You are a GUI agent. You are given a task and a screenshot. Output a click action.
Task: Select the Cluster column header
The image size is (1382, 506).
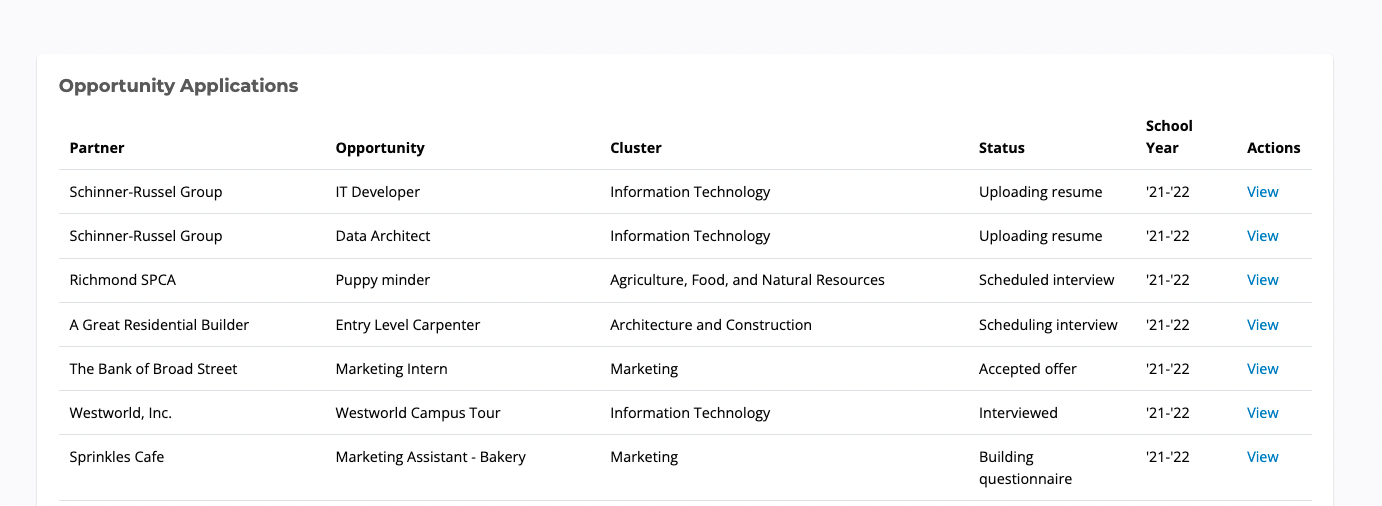(636, 148)
